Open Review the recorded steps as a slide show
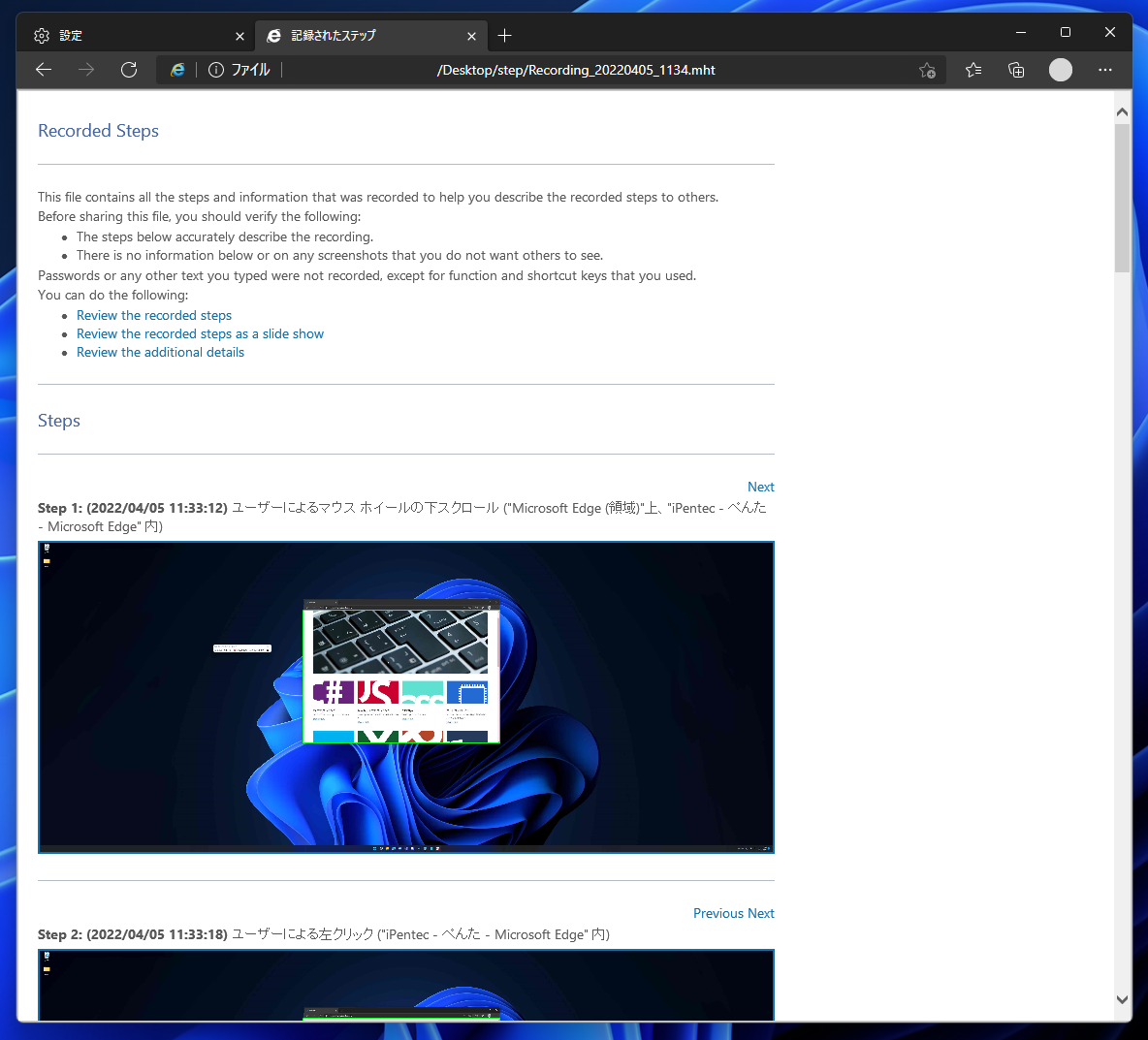Image resolution: width=1148 pixels, height=1040 pixels. pos(200,333)
